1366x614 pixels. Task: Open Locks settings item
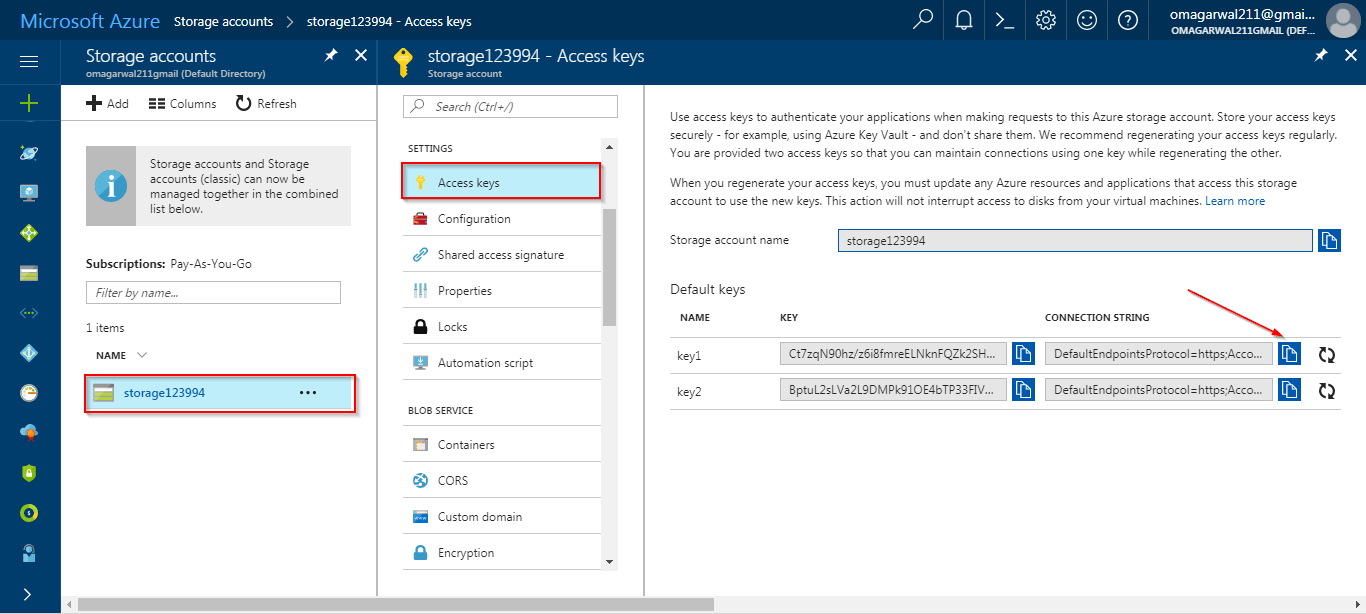tap(502, 327)
